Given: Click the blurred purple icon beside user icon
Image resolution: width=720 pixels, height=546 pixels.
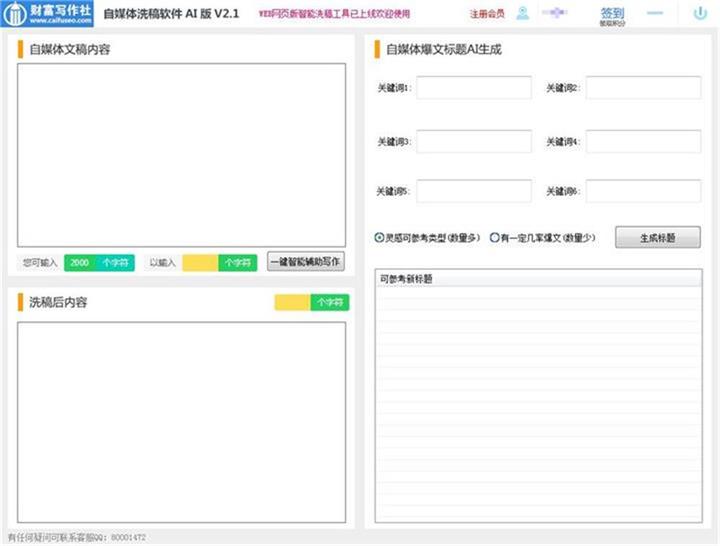Looking at the screenshot, I should click(x=554, y=13).
